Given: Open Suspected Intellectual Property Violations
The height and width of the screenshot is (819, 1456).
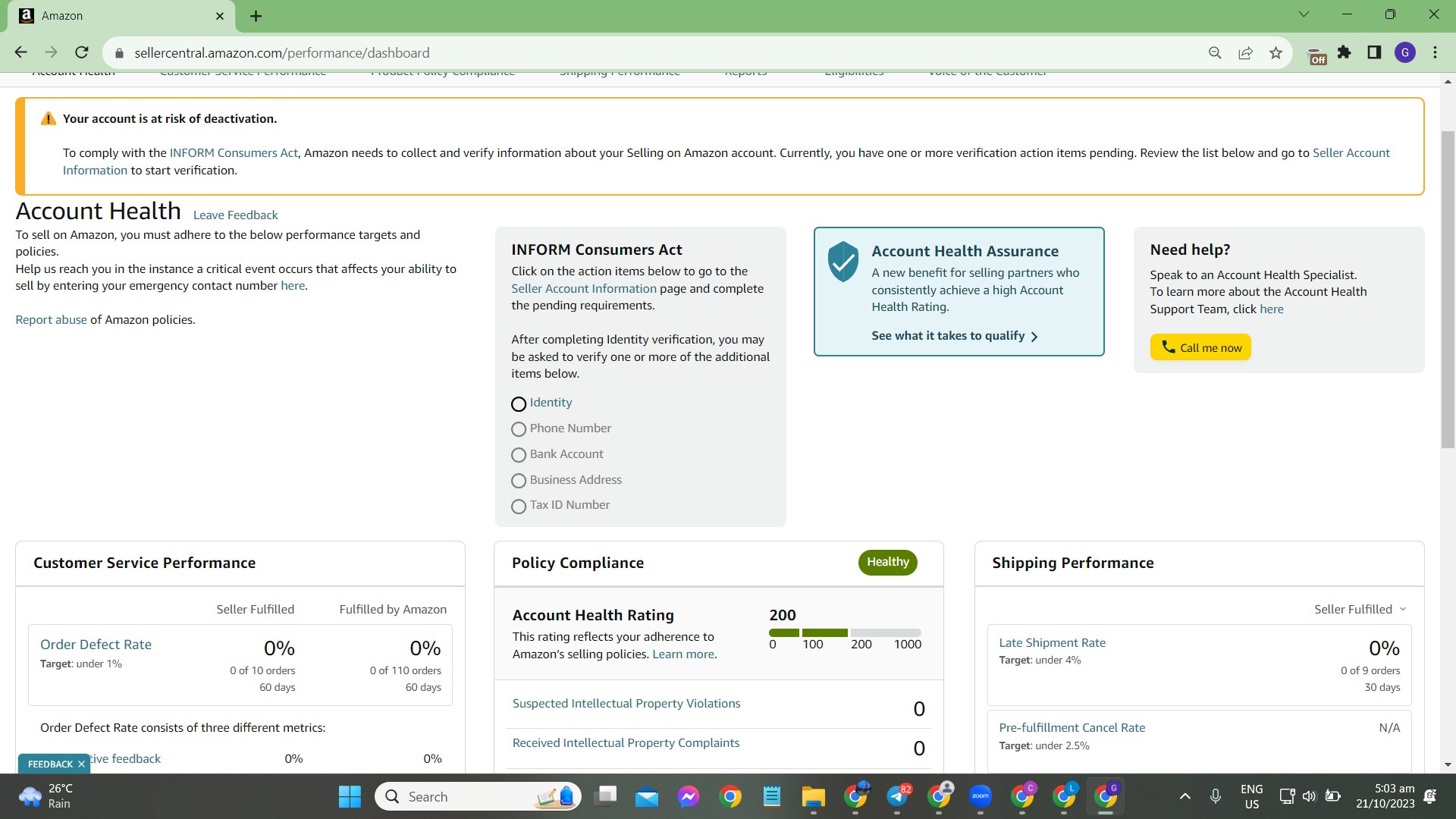Looking at the screenshot, I should [x=626, y=704].
